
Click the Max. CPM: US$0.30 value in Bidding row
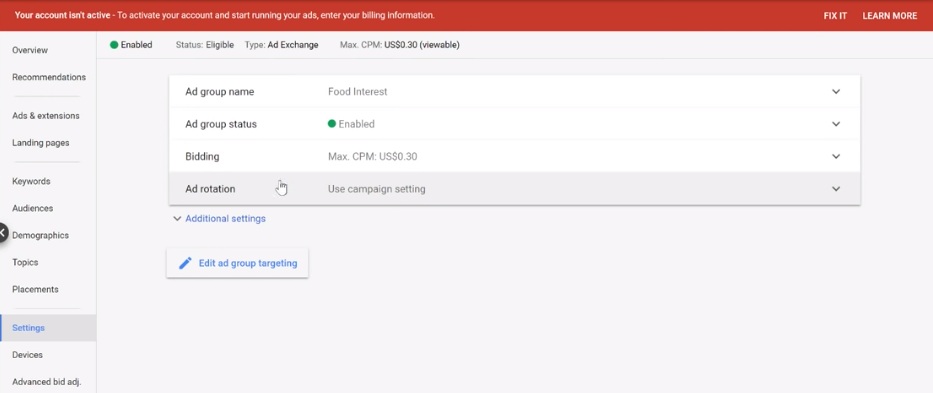(x=372, y=157)
